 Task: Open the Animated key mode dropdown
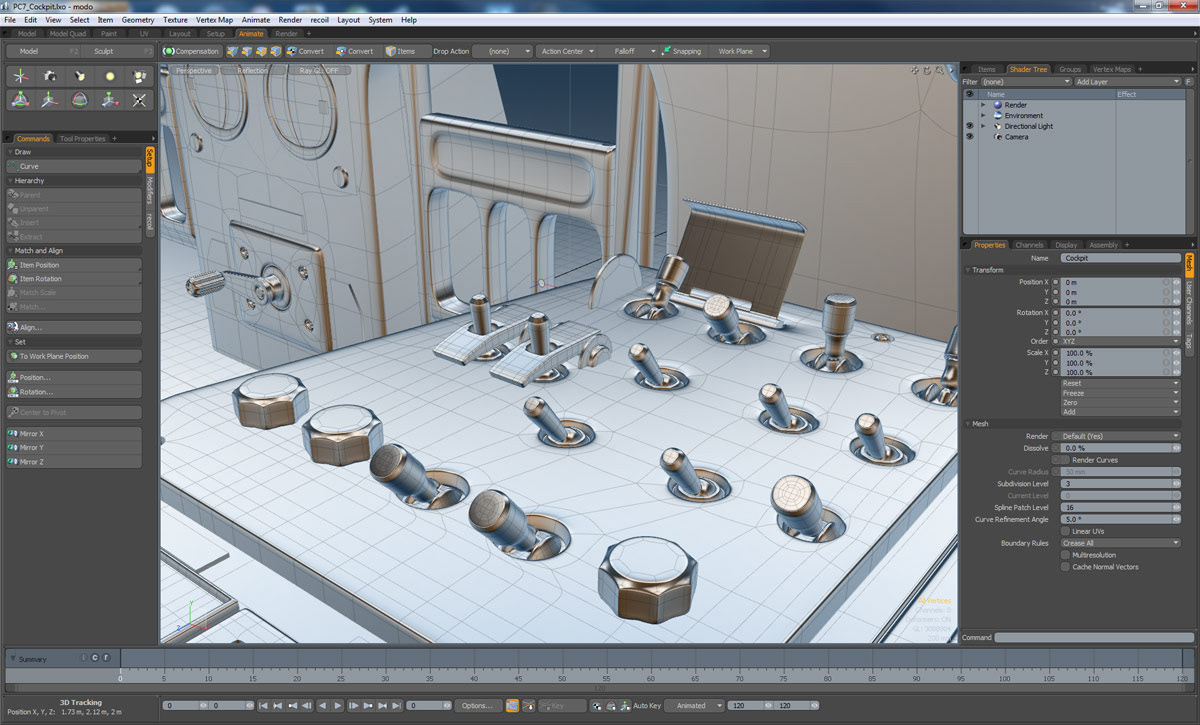tap(695, 706)
